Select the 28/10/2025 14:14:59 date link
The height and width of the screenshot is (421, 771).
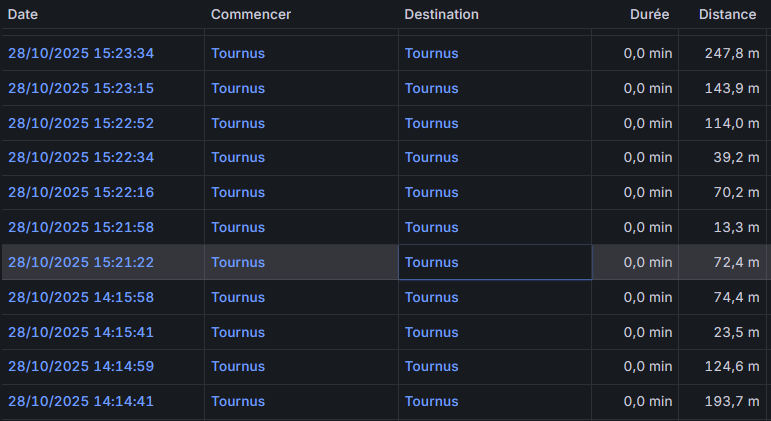pos(81,366)
